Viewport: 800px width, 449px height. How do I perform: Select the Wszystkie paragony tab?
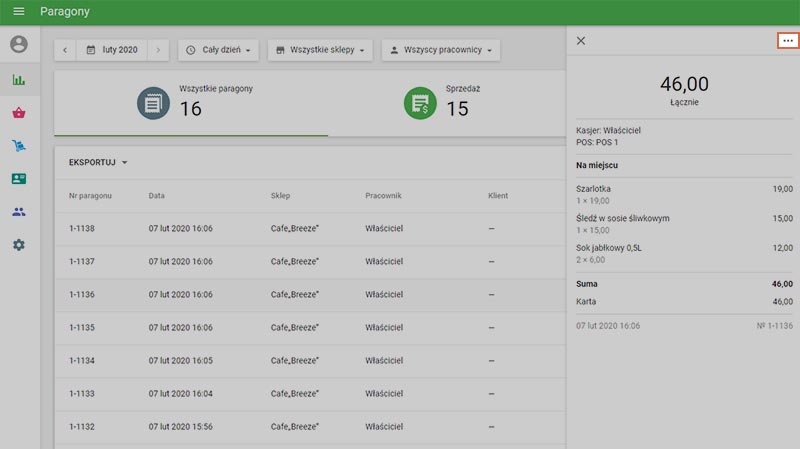190,102
